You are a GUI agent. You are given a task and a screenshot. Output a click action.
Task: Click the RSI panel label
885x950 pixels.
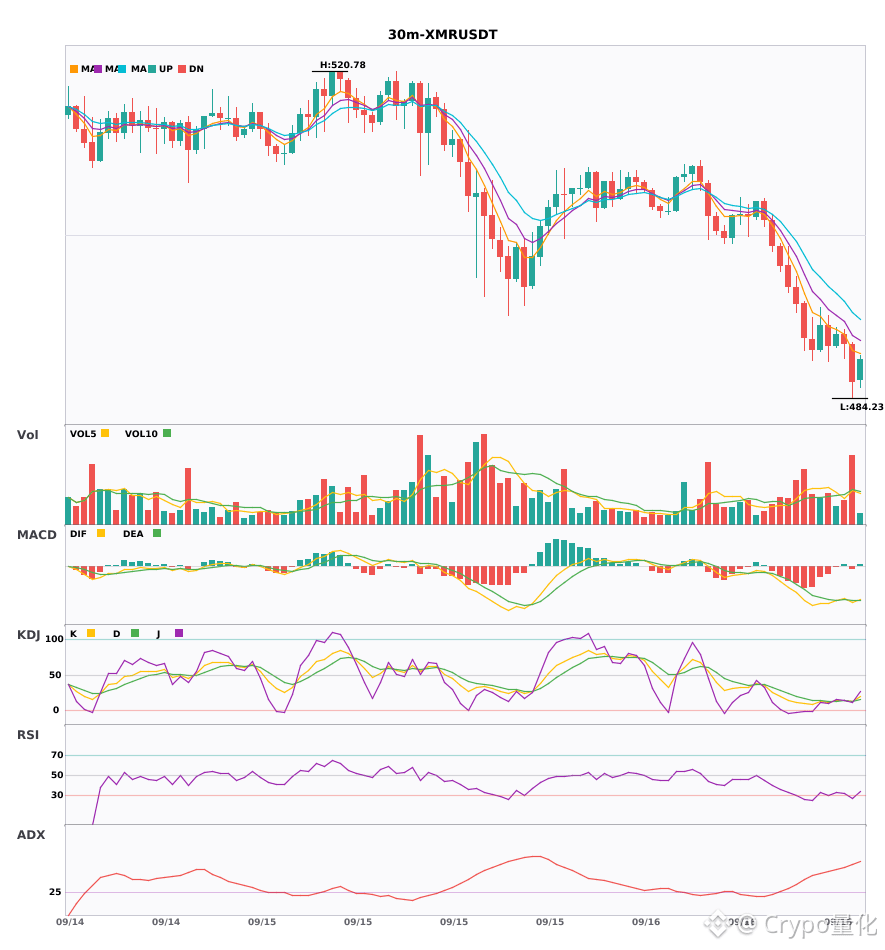pyautogui.click(x=28, y=735)
